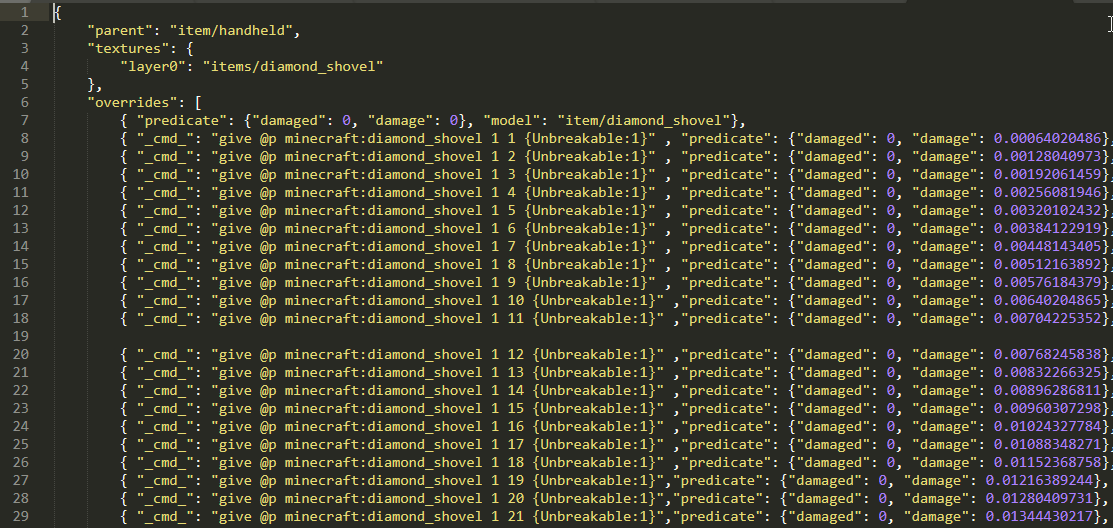Click the damage value 0.00064020486

(1048, 138)
